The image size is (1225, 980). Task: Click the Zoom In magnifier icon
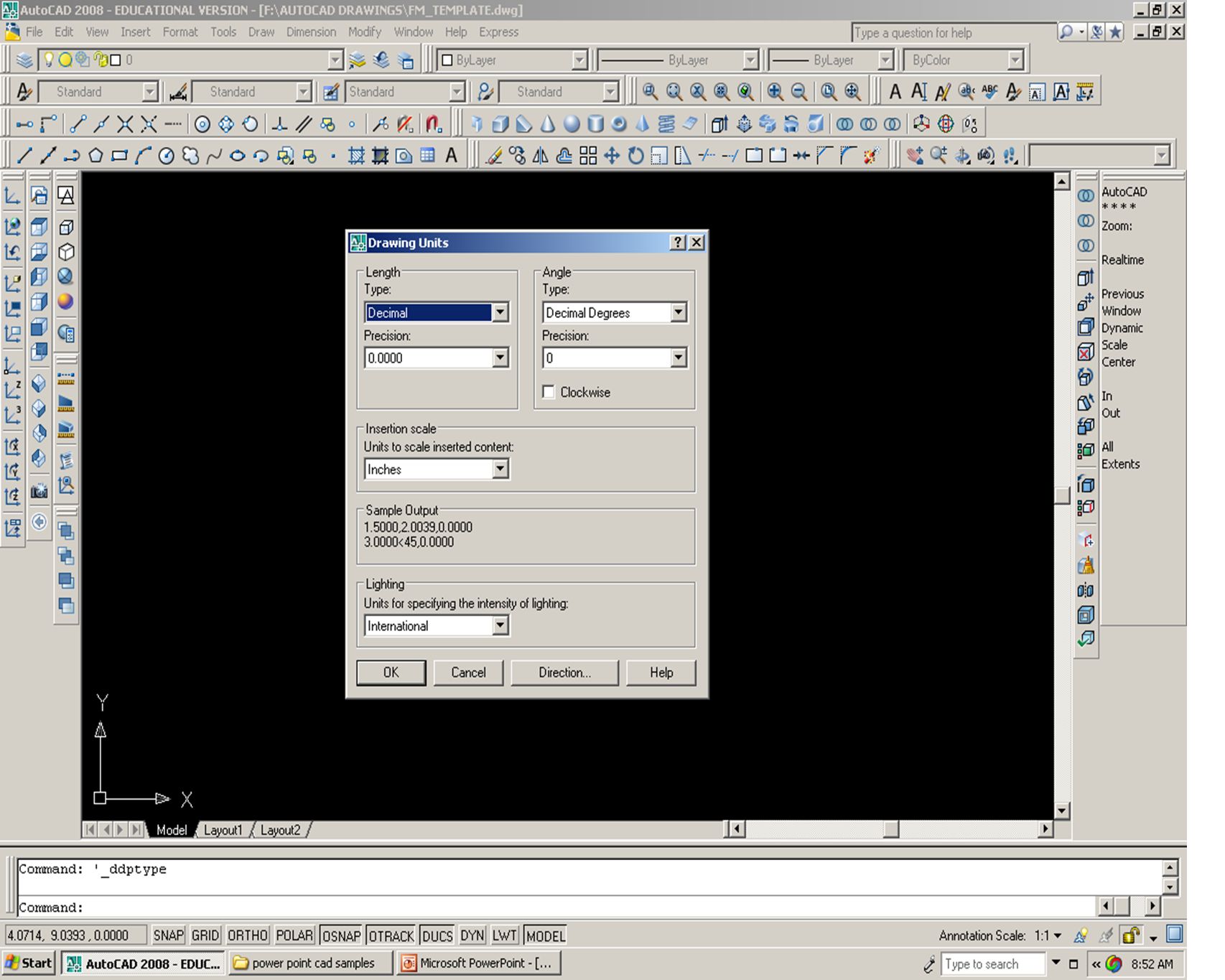[775, 91]
